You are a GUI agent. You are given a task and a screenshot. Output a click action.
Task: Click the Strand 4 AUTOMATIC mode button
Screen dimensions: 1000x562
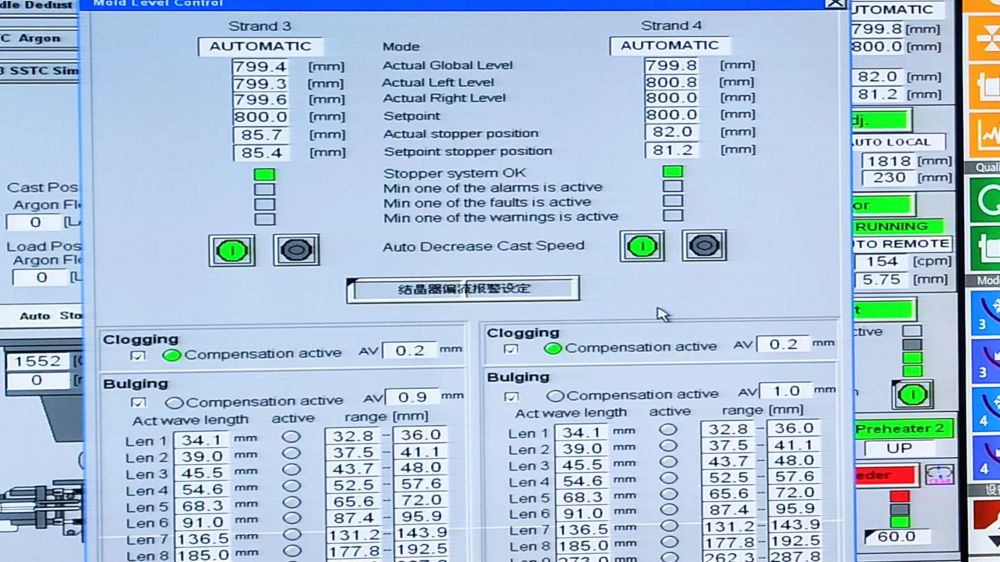click(670, 45)
